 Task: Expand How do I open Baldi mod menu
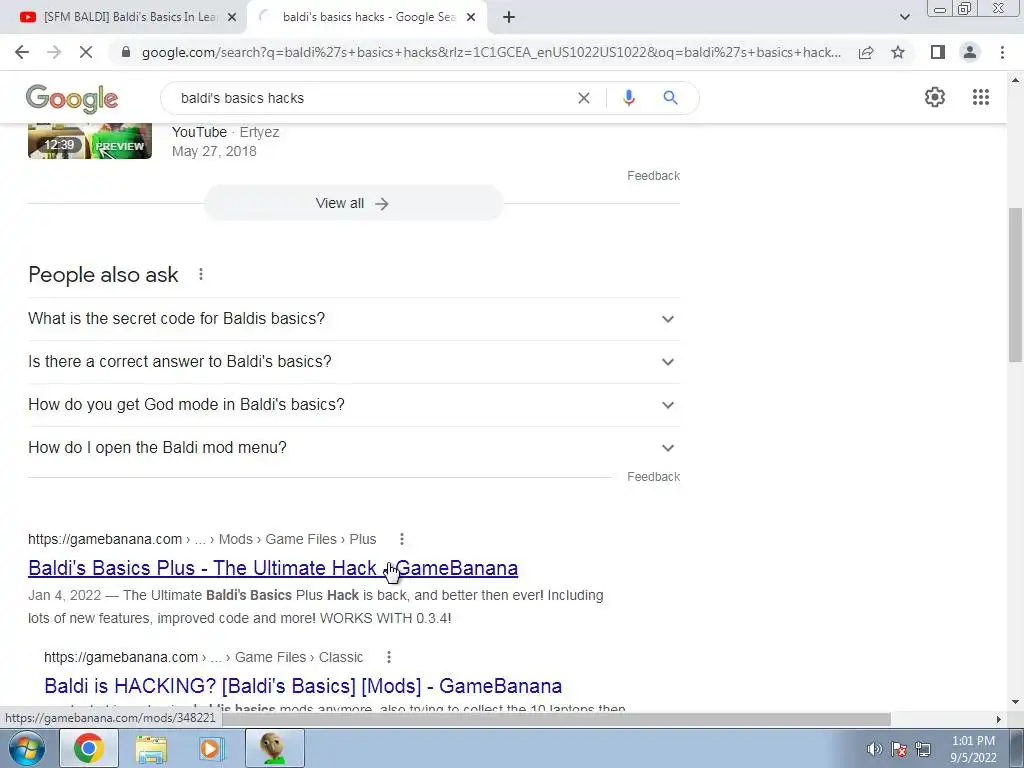click(354, 448)
